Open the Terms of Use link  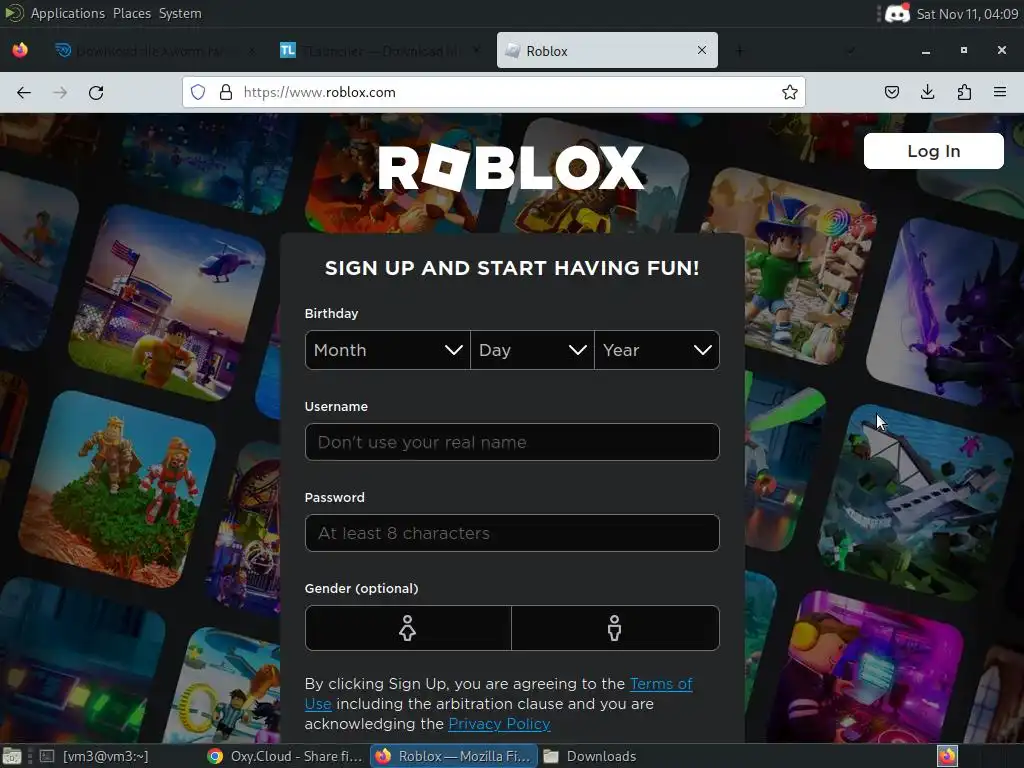pos(661,684)
